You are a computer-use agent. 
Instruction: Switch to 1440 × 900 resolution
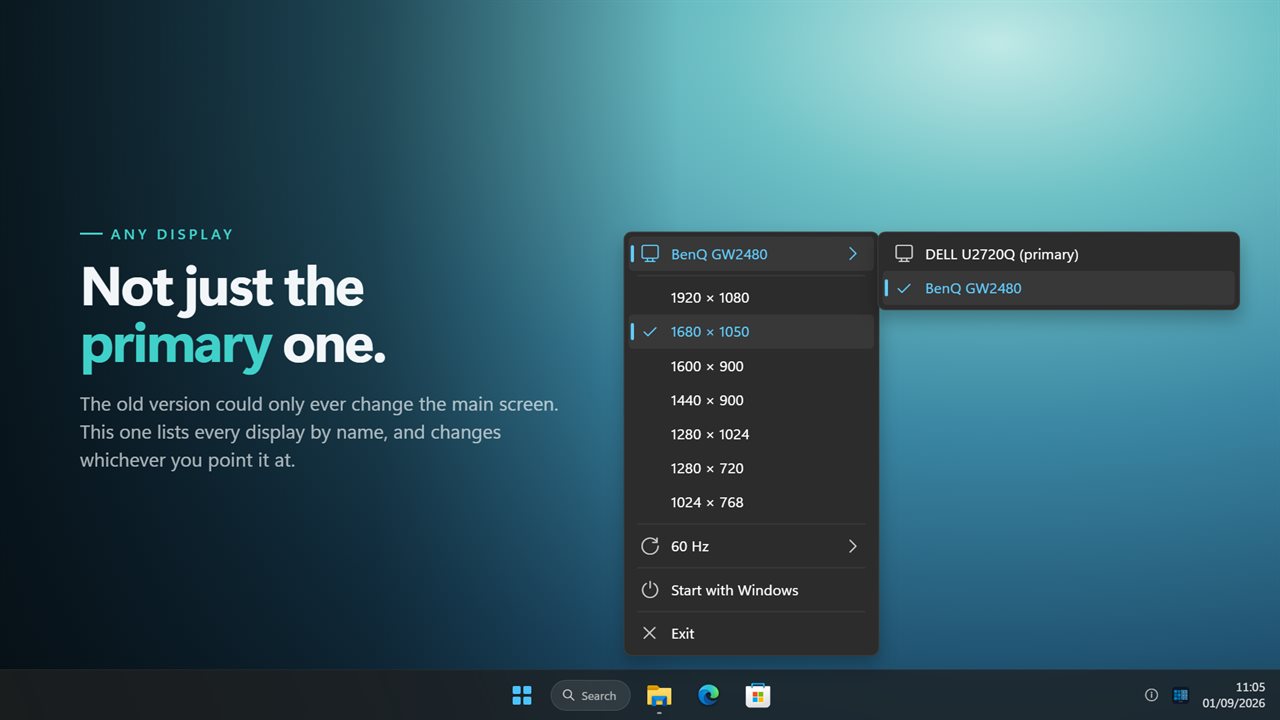pyautogui.click(x=751, y=400)
